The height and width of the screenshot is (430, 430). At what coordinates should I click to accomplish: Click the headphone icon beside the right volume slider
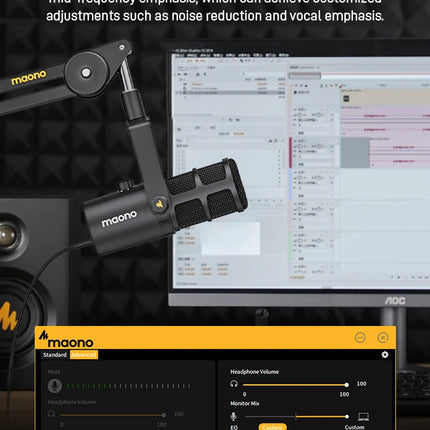click(x=234, y=384)
